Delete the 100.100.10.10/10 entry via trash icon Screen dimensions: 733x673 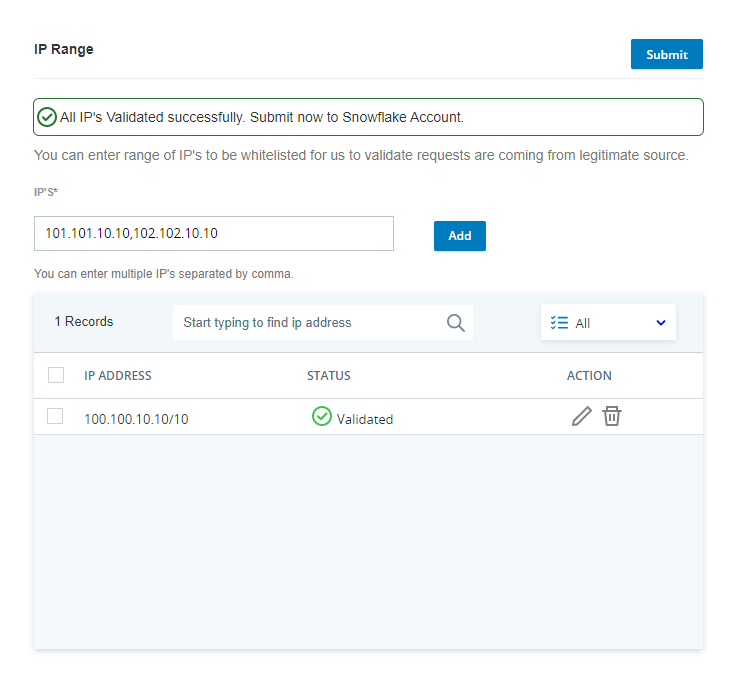click(x=612, y=416)
